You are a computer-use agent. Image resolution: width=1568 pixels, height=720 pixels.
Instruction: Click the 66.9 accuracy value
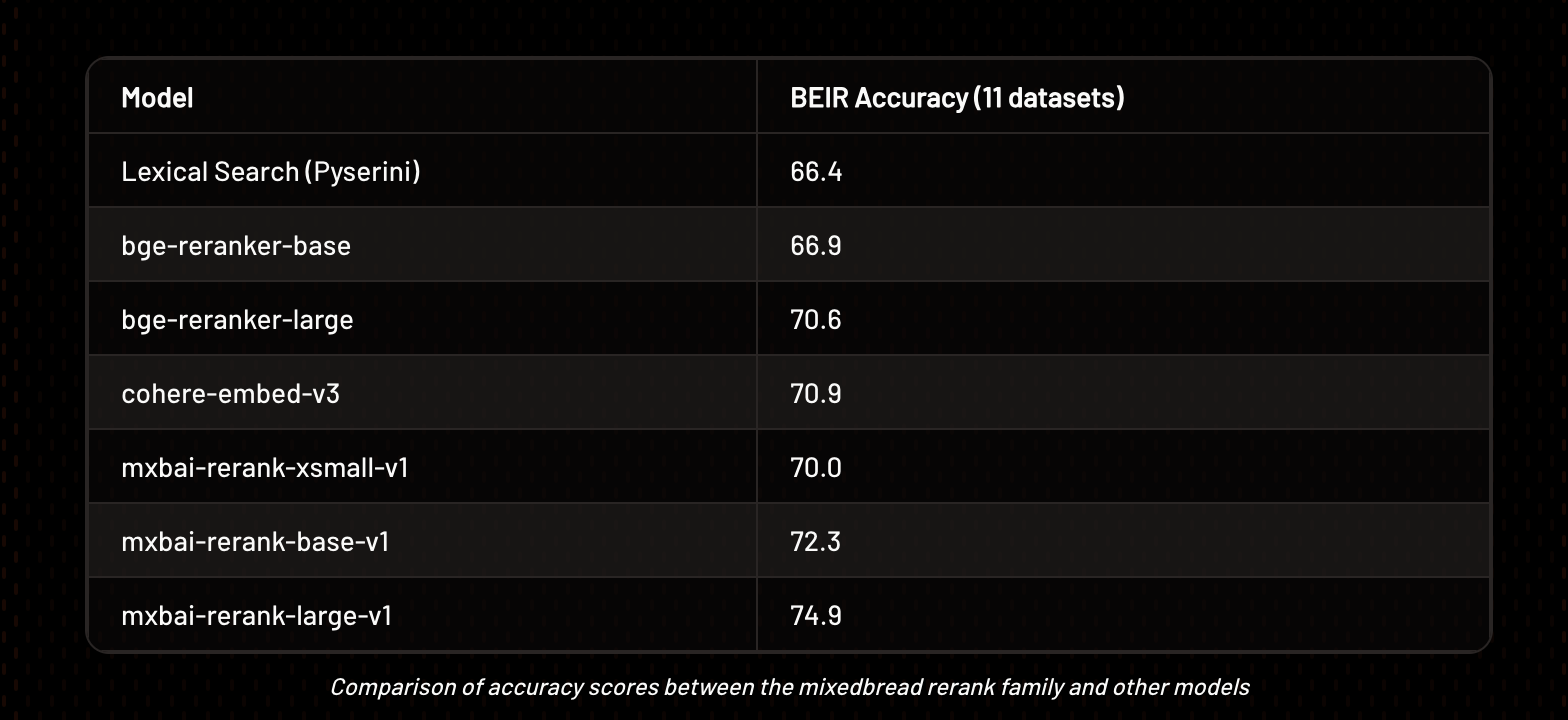(x=816, y=246)
